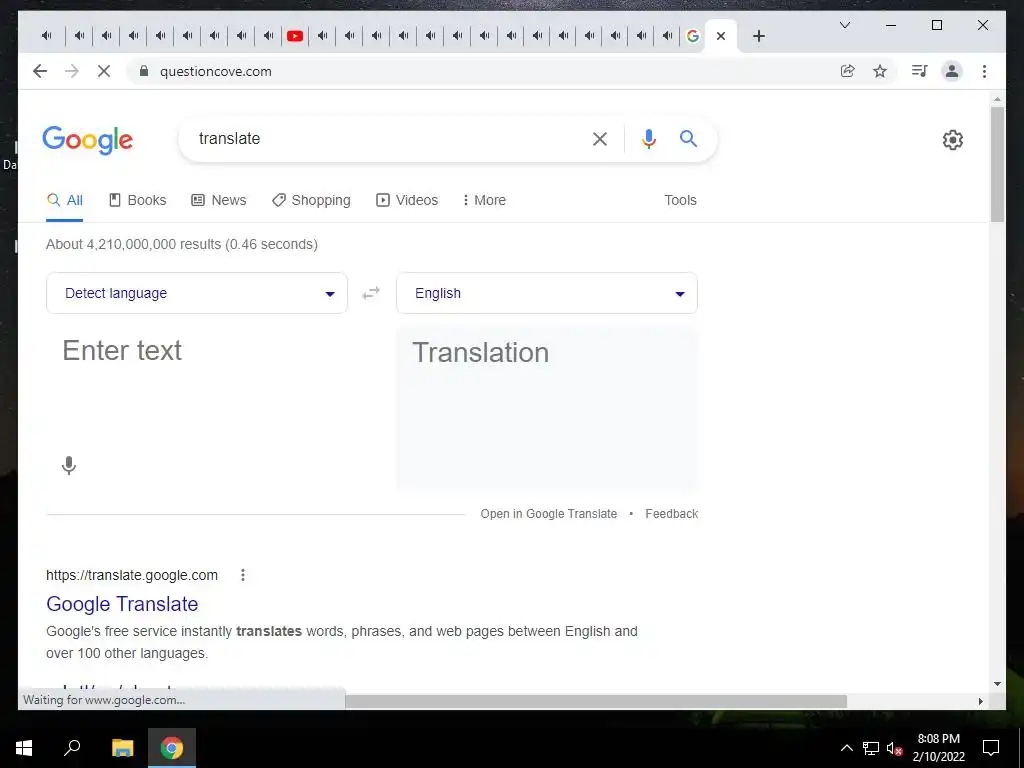Screen dimensions: 1024x768
Task: Switch to the Videos tab
Action: point(407,200)
